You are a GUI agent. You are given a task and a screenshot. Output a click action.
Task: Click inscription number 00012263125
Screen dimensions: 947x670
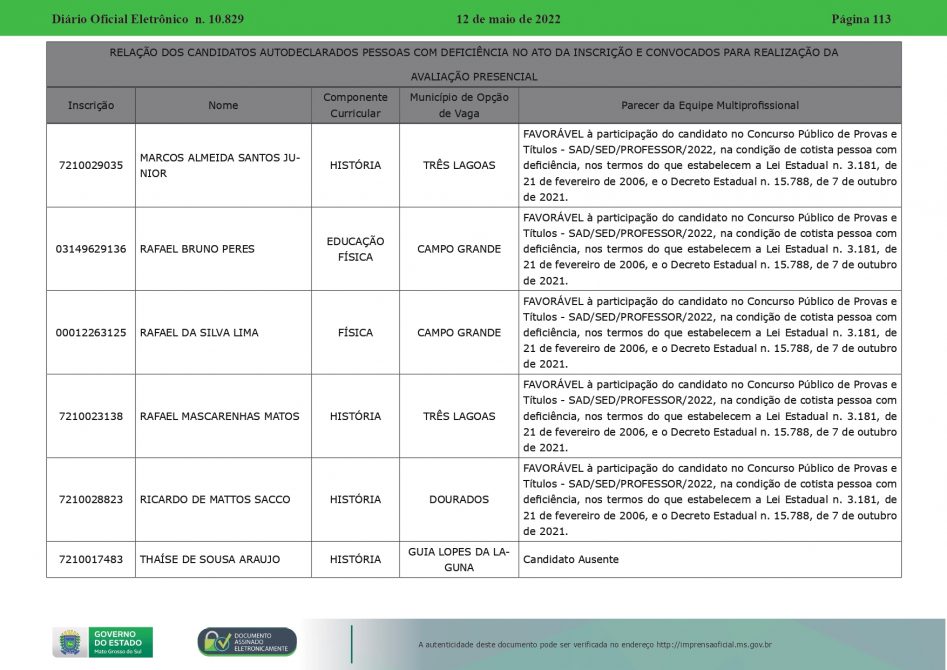pyautogui.click(x=91, y=332)
